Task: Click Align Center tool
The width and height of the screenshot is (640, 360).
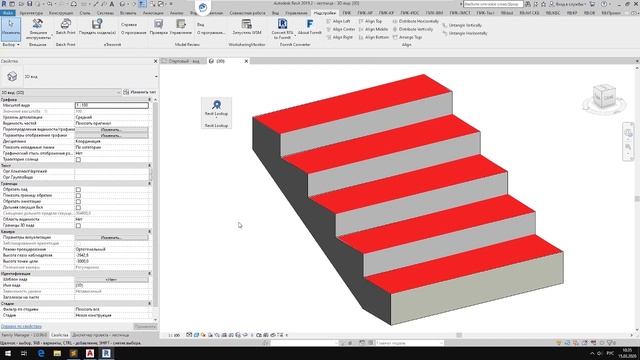Action: [341, 29]
